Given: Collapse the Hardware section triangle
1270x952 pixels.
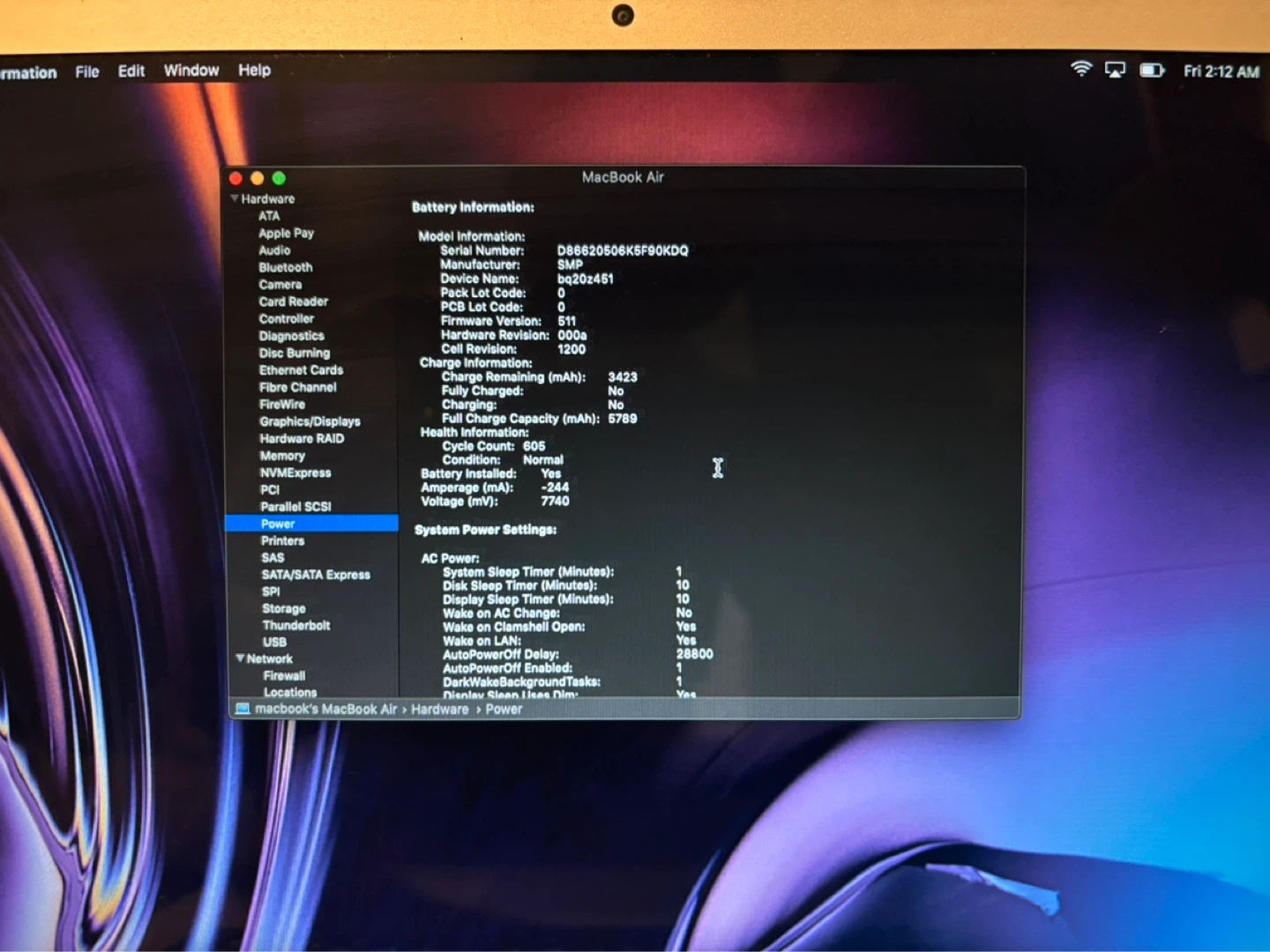Looking at the screenshot, I should (235, 198).
